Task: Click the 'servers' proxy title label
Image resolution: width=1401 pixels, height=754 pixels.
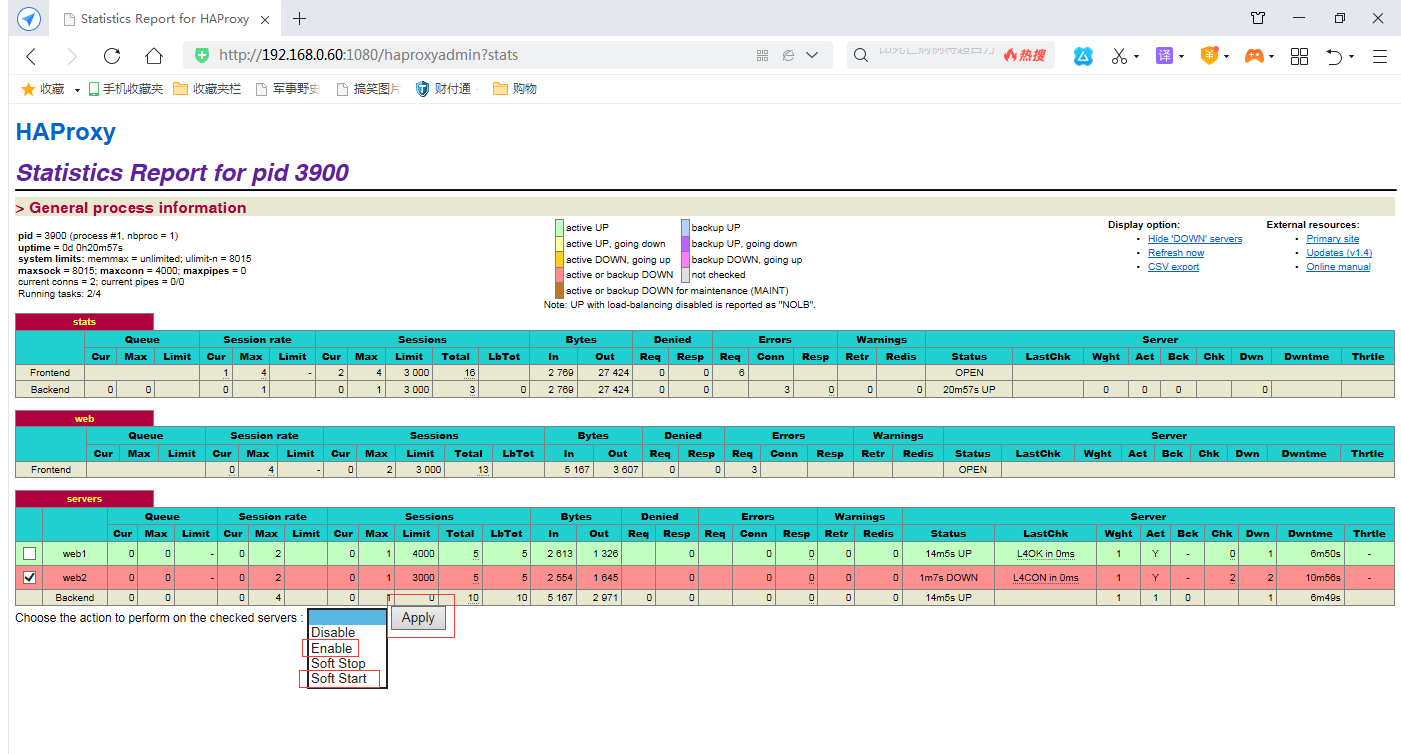Action: click(x=84, y=498)
